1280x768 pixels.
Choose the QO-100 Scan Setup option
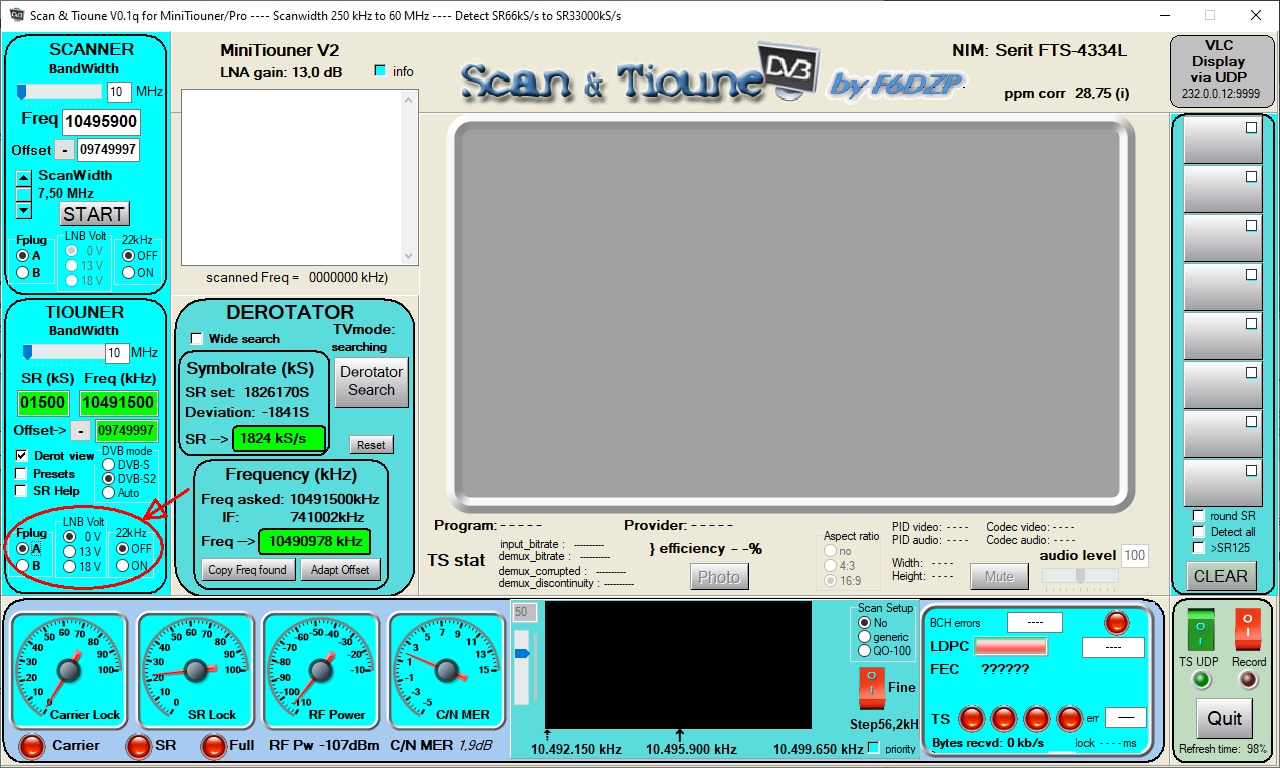(865, 651)
